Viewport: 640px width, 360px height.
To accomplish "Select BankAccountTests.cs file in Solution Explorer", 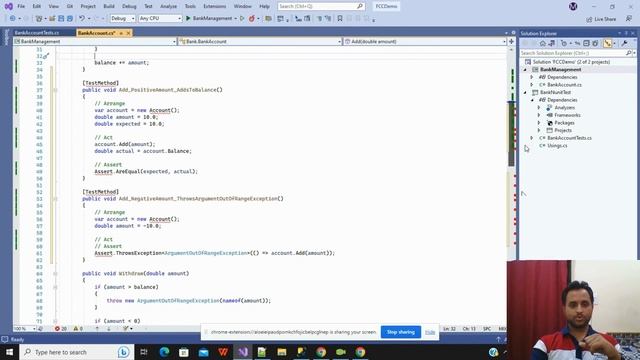I will pos(569,138).
